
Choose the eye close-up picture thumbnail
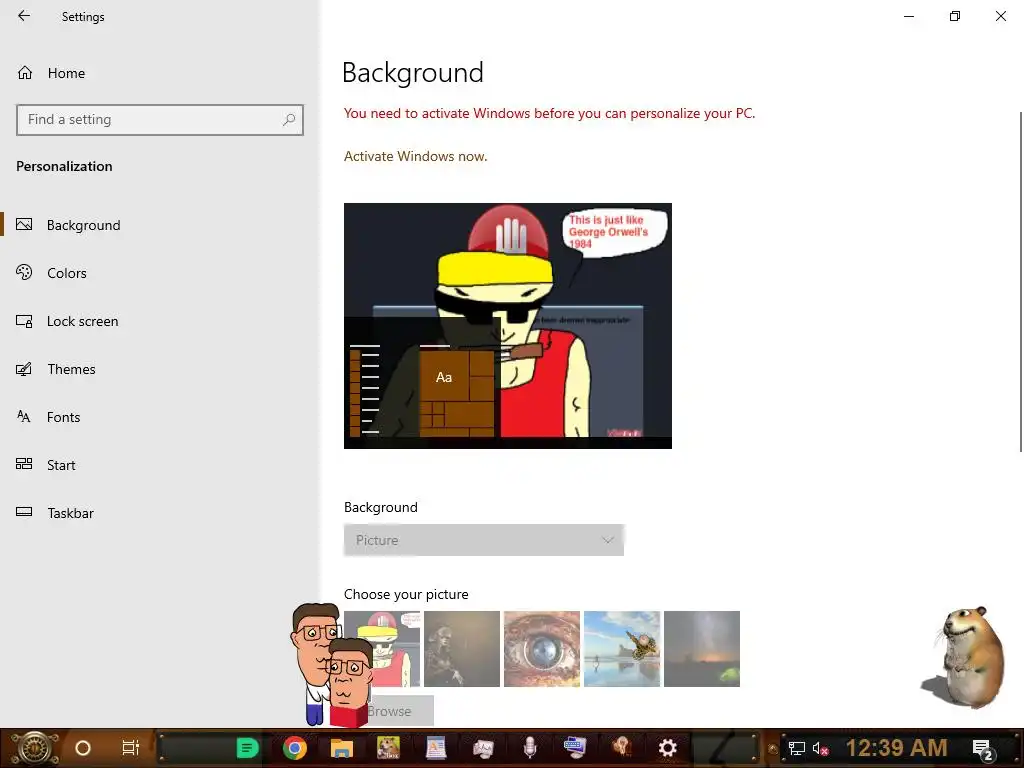(542, 648)
